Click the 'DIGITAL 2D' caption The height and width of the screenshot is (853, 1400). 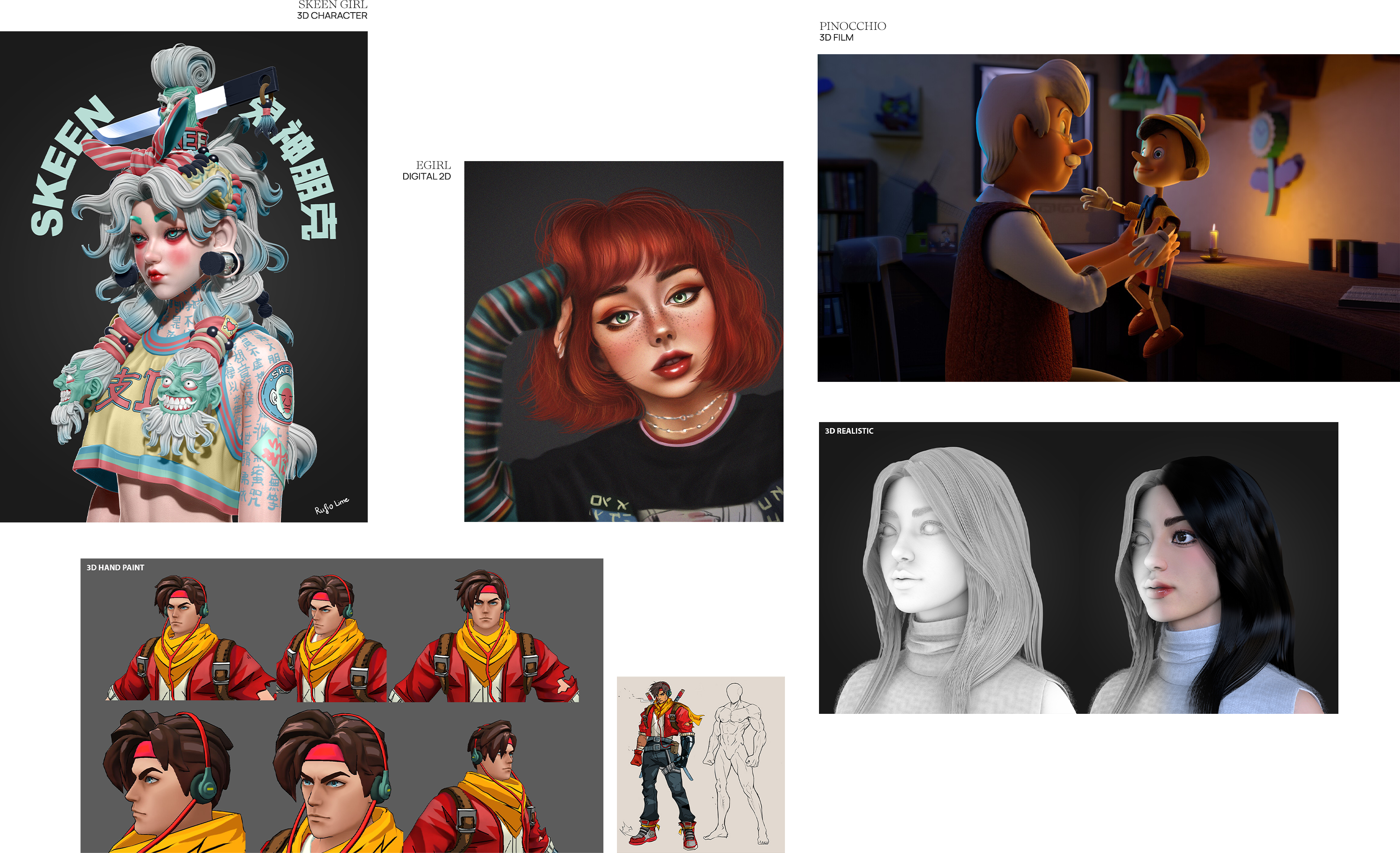coord(427,177)
